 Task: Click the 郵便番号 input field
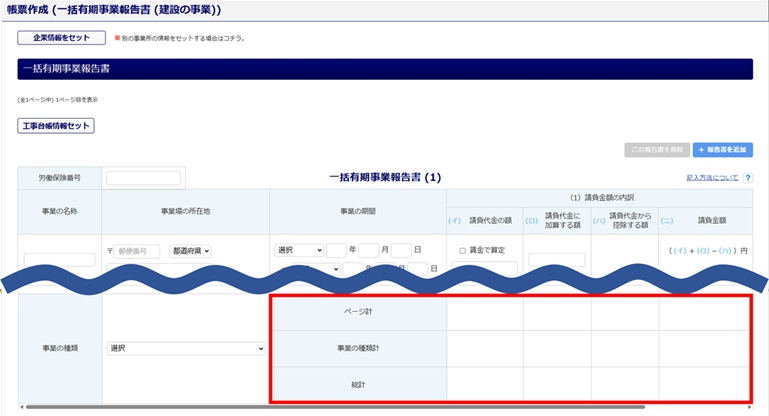tap(137, 251)
